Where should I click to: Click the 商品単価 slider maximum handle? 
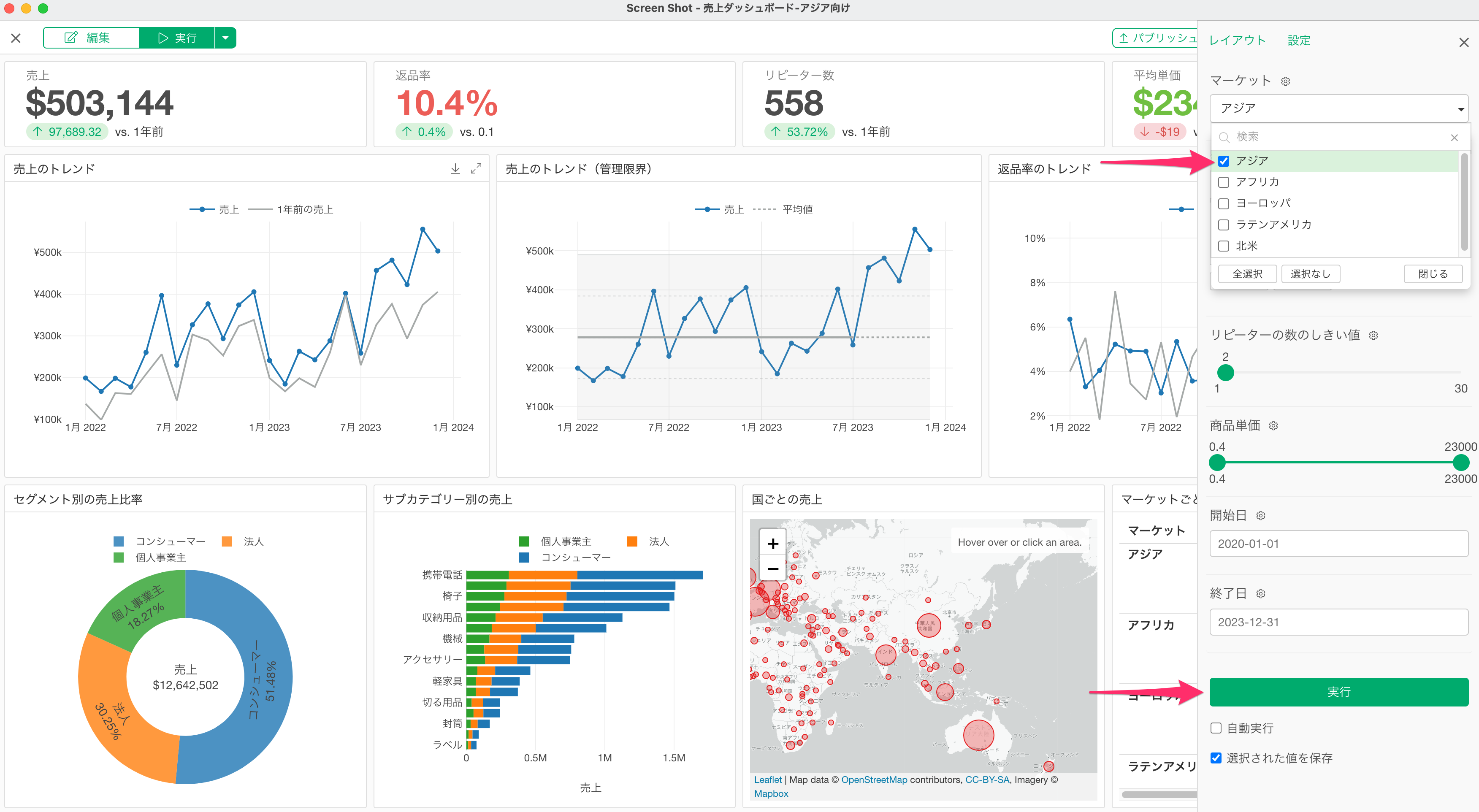point(1460,462)
